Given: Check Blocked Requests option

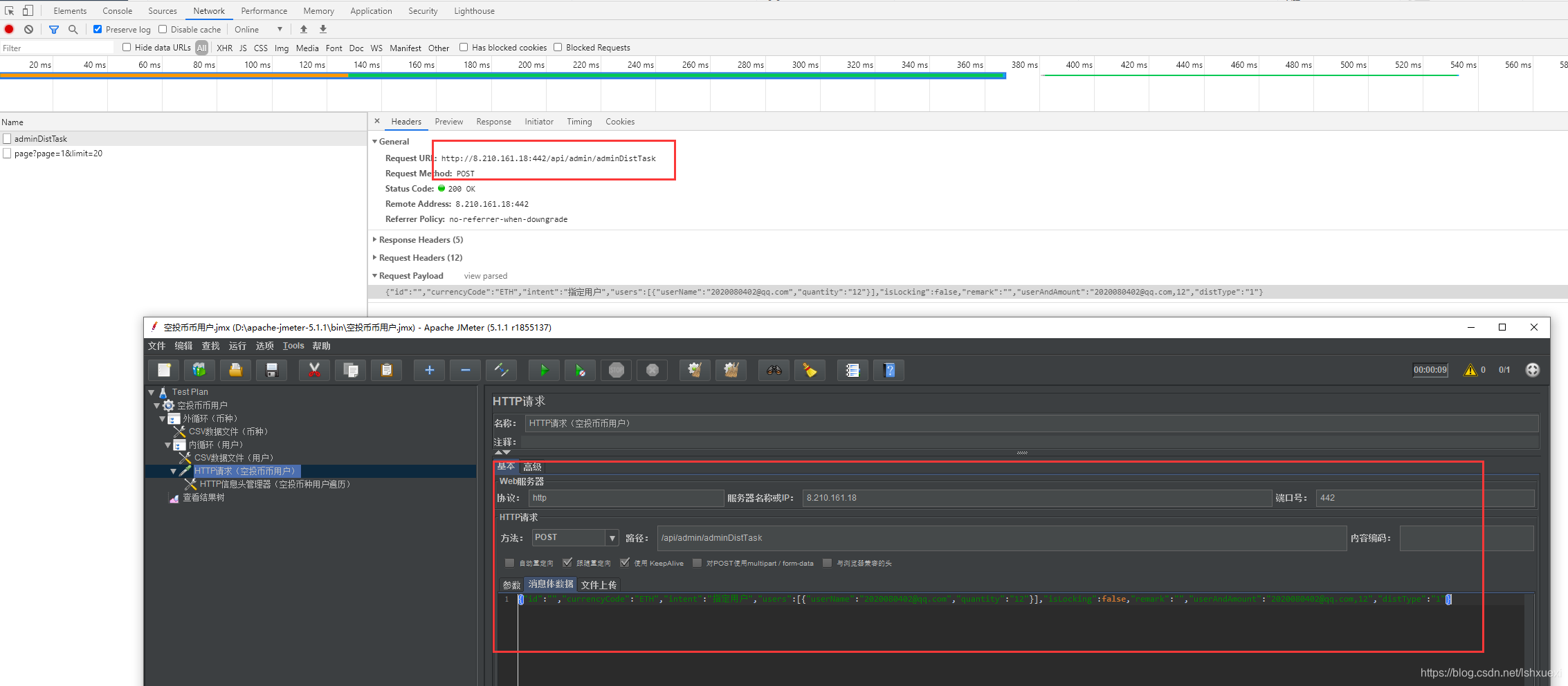Looking at the screenshot, I should click(x=558, y=47).
